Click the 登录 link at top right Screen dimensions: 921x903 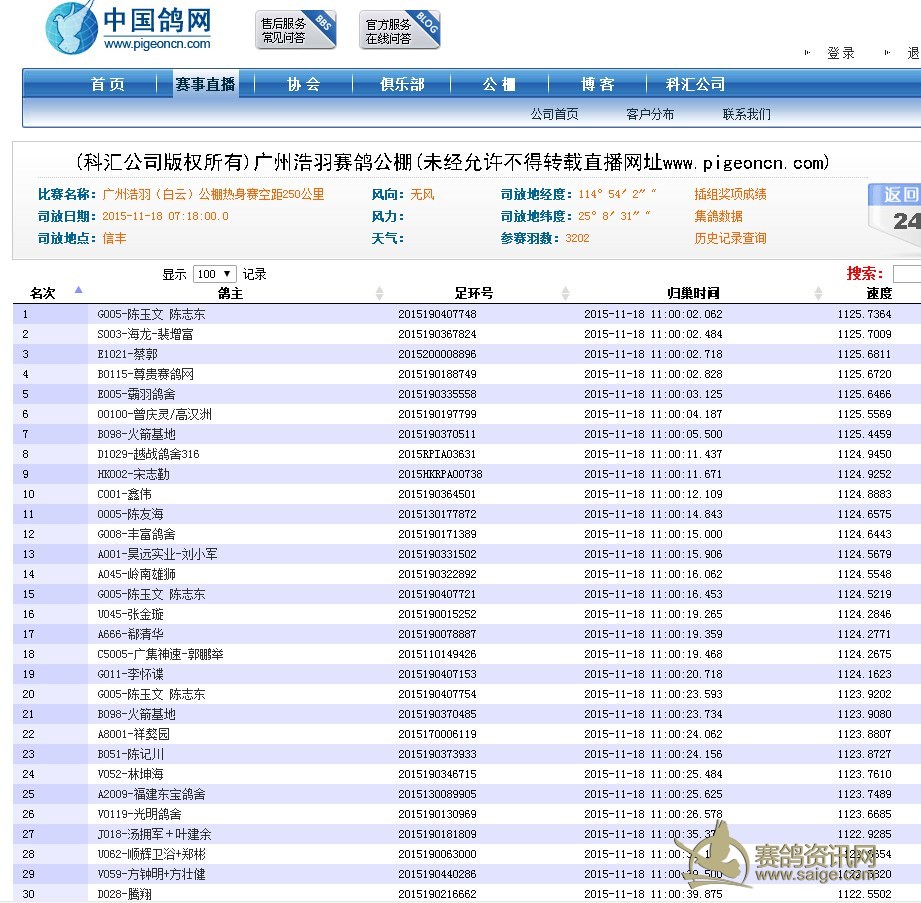(840, 54)
